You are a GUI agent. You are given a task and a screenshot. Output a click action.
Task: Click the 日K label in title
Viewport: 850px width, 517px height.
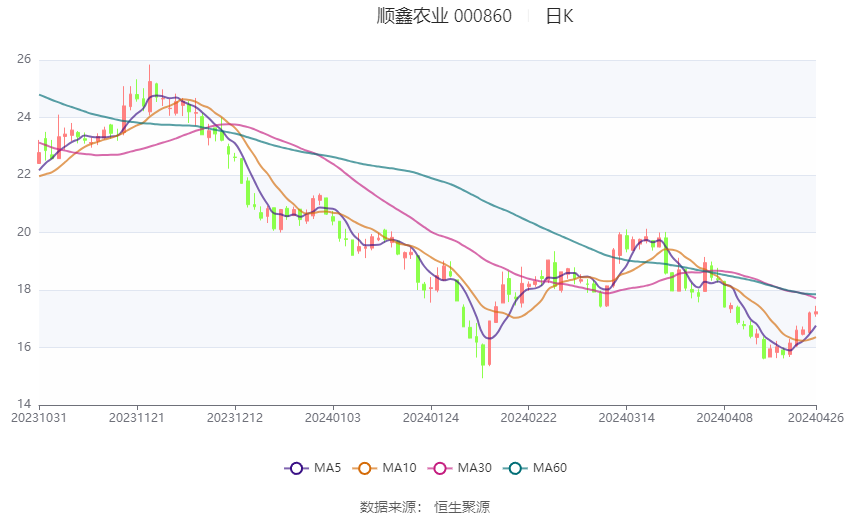pyautogui.click(x=559, y=16)
